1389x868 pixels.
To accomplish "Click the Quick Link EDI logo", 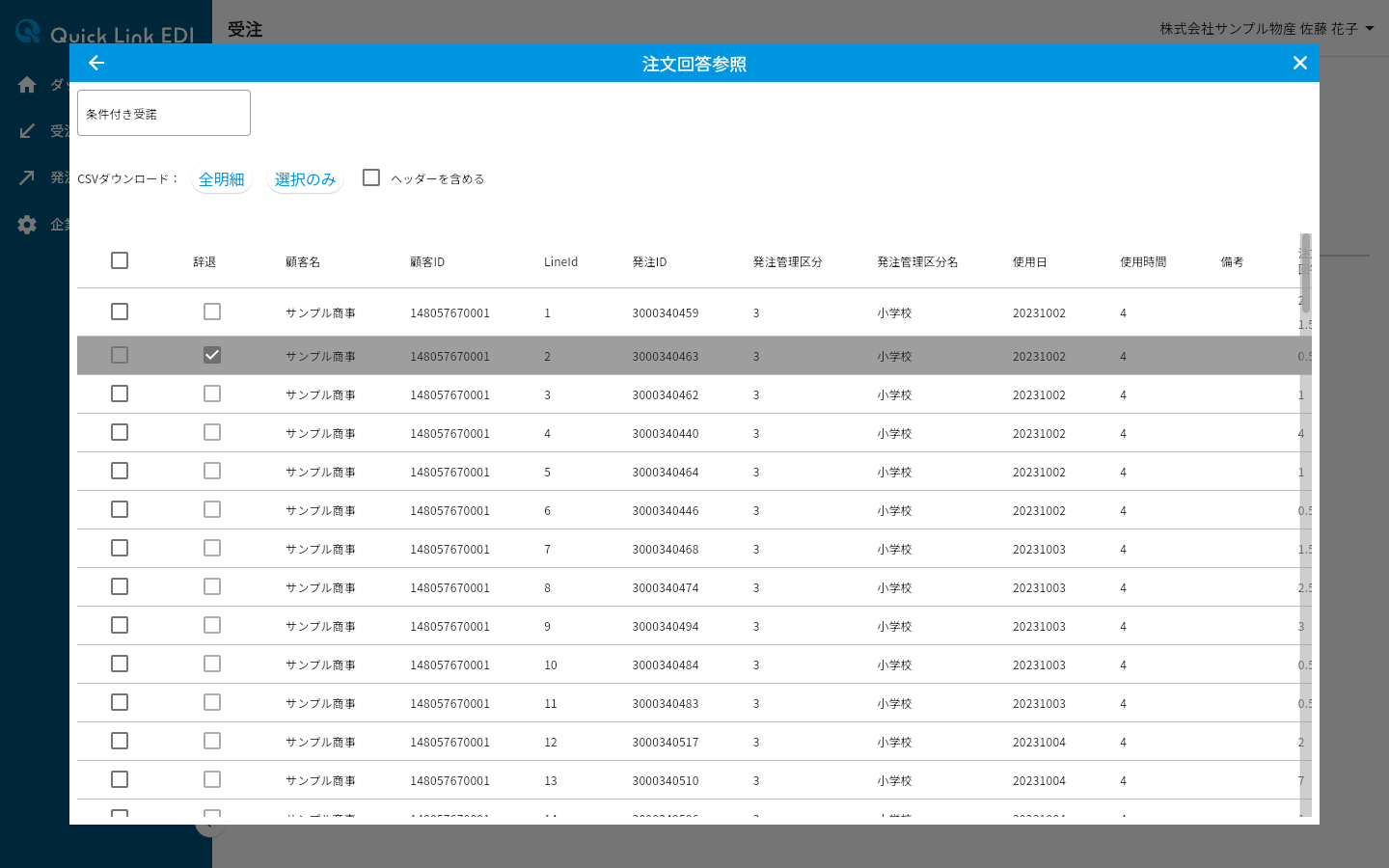I will (105, 33).
